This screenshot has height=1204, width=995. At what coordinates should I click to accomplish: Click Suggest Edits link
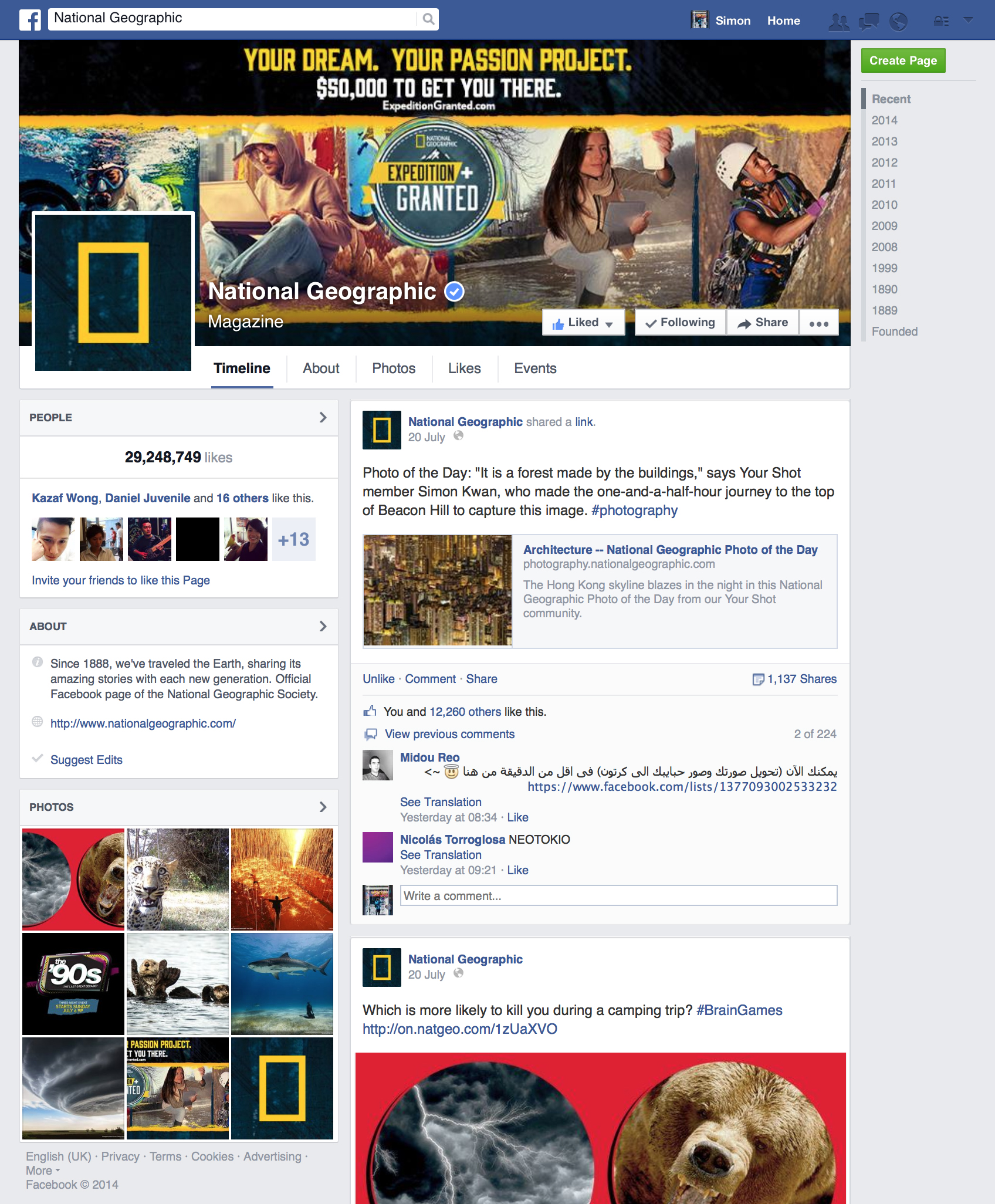[x=86, y=760]
